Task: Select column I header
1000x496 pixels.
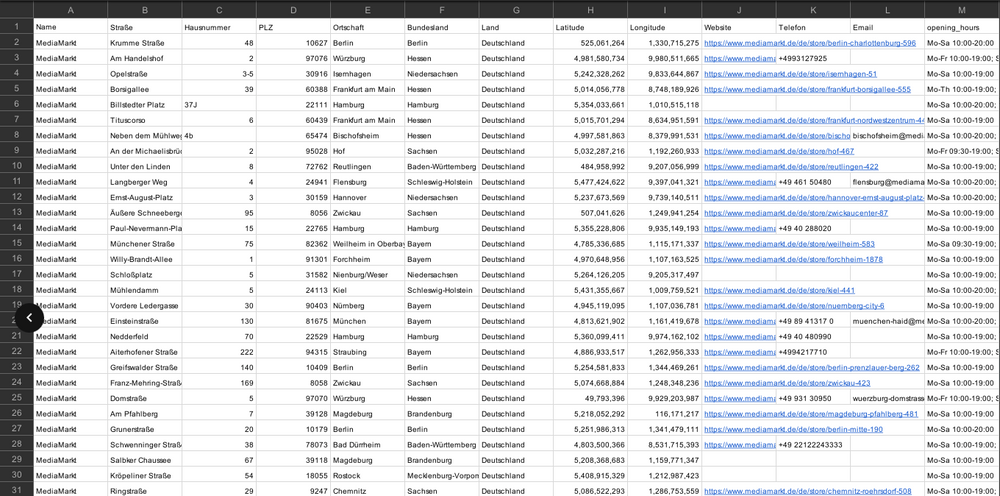Action: pos(665,10)
